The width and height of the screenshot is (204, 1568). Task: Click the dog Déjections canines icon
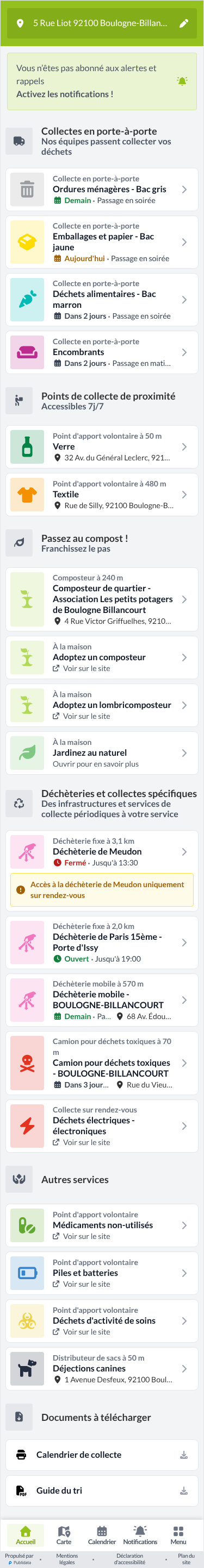[27, 1368]
